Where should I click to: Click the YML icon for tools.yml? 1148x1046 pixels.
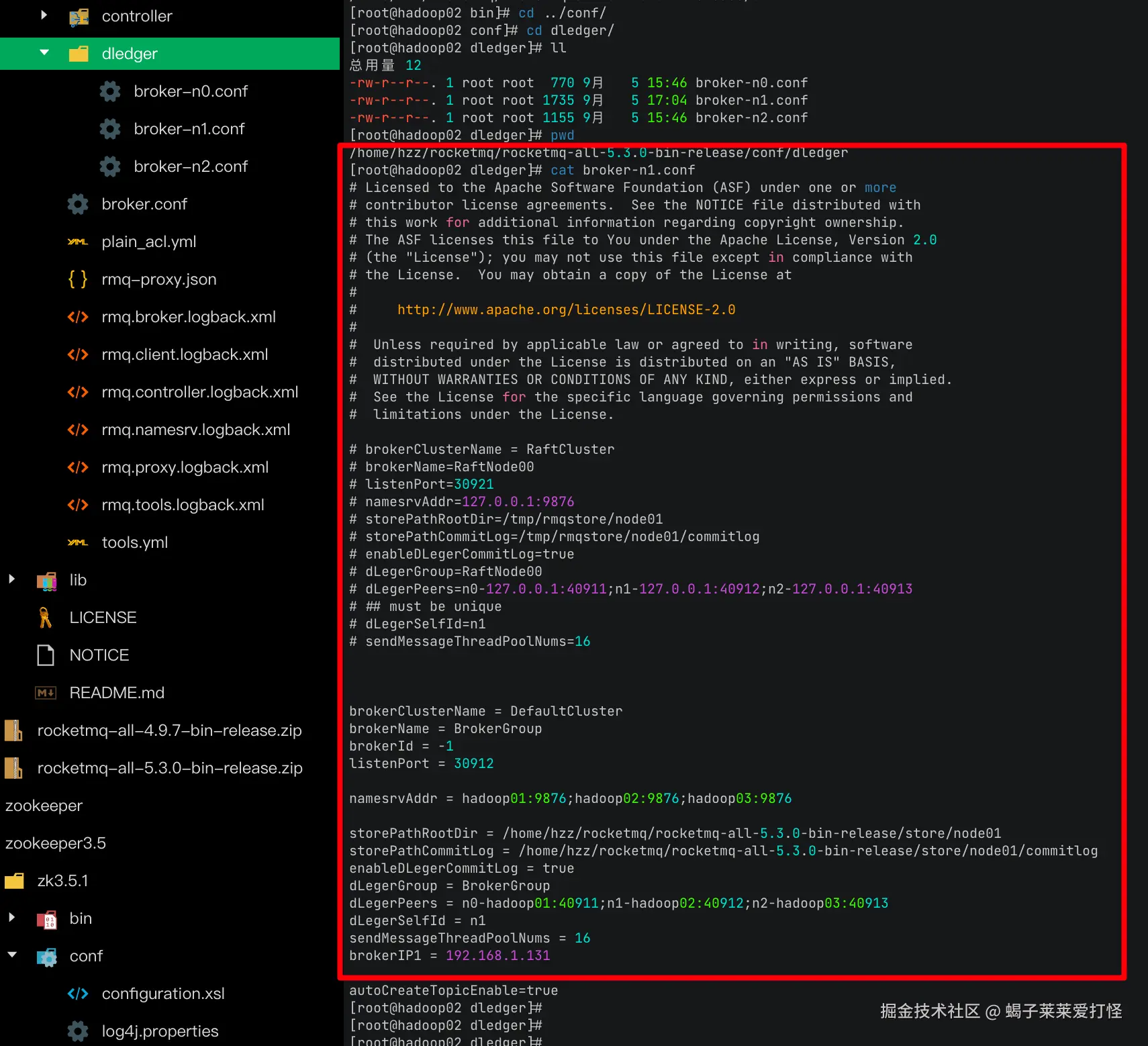(78, 542)
